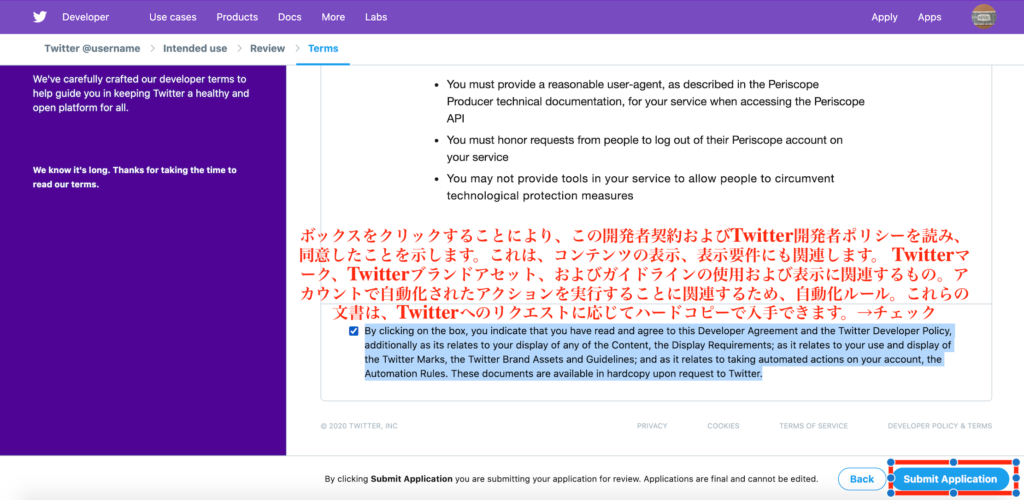Open the PRIVACY footer link

(x=652, y=426)
